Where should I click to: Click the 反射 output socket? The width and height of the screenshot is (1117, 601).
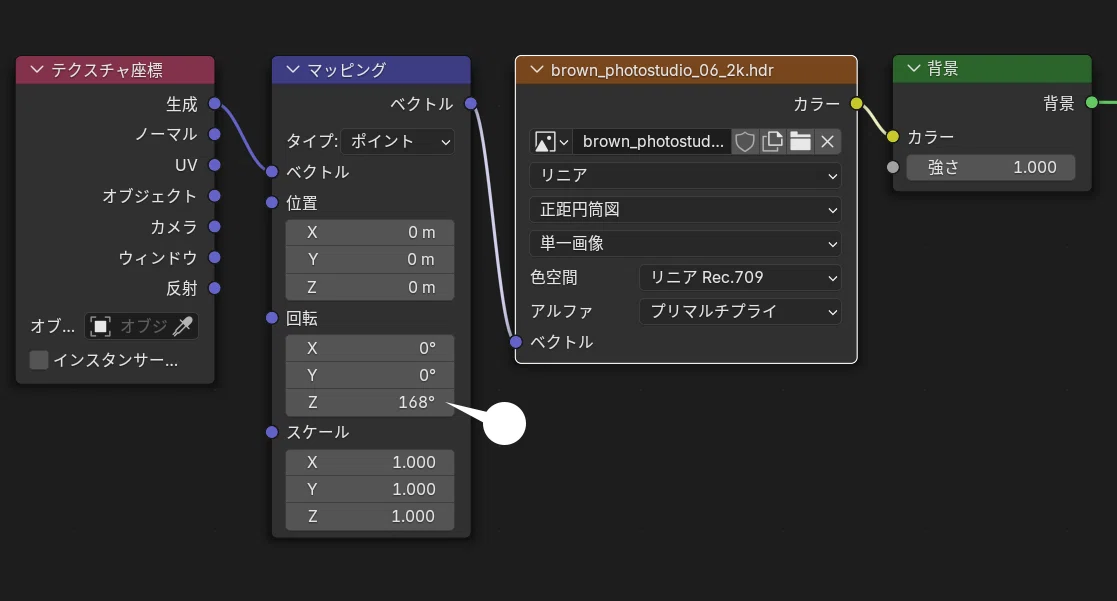tap(214, 288)
